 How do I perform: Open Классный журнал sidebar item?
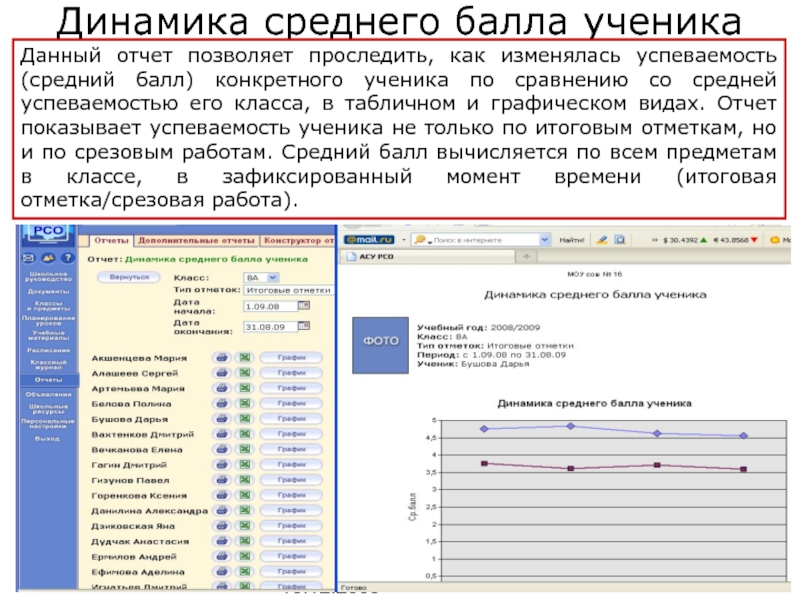tap(48, 364)
